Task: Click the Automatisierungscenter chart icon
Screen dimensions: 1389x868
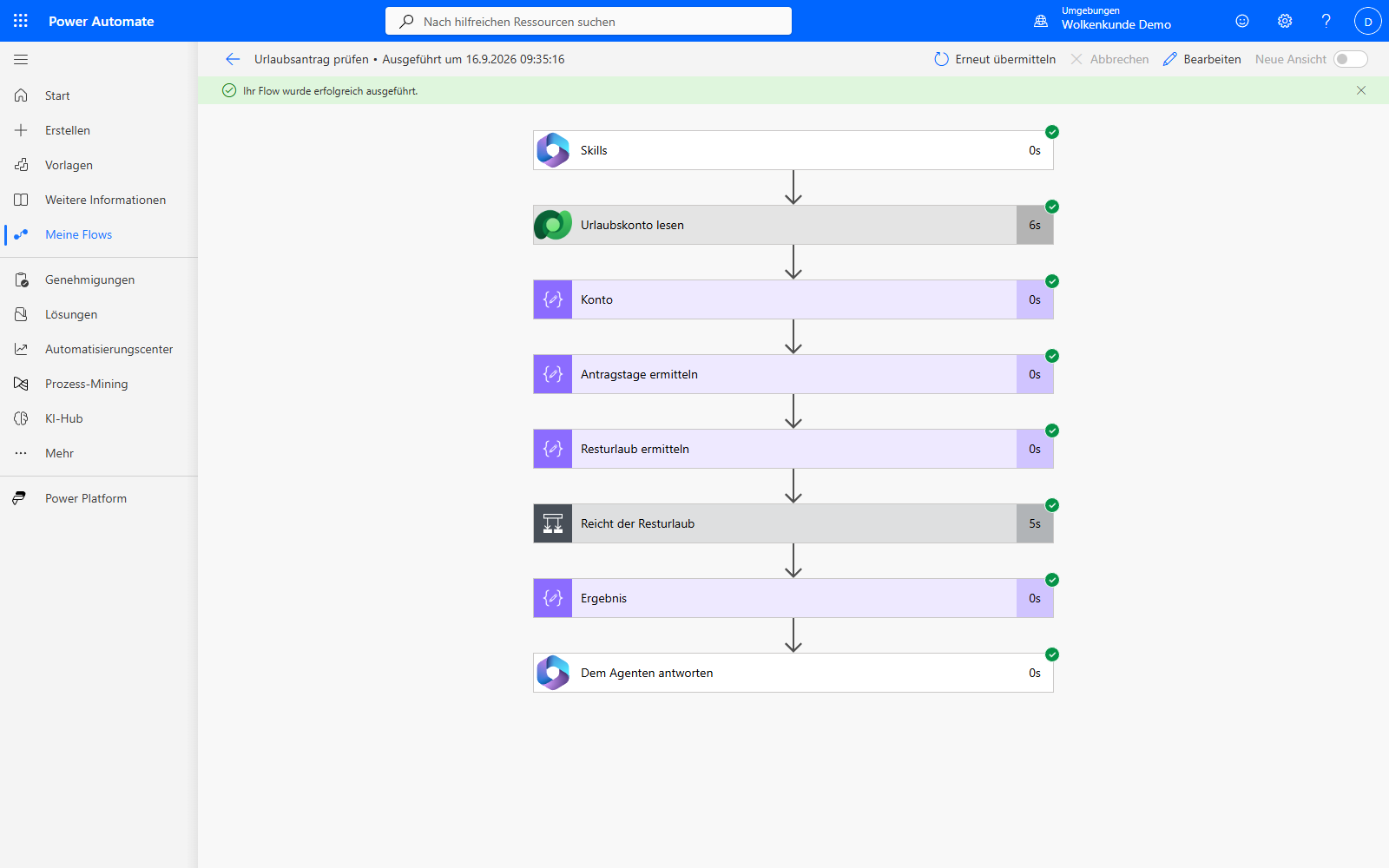Action: tap(21, 349)
